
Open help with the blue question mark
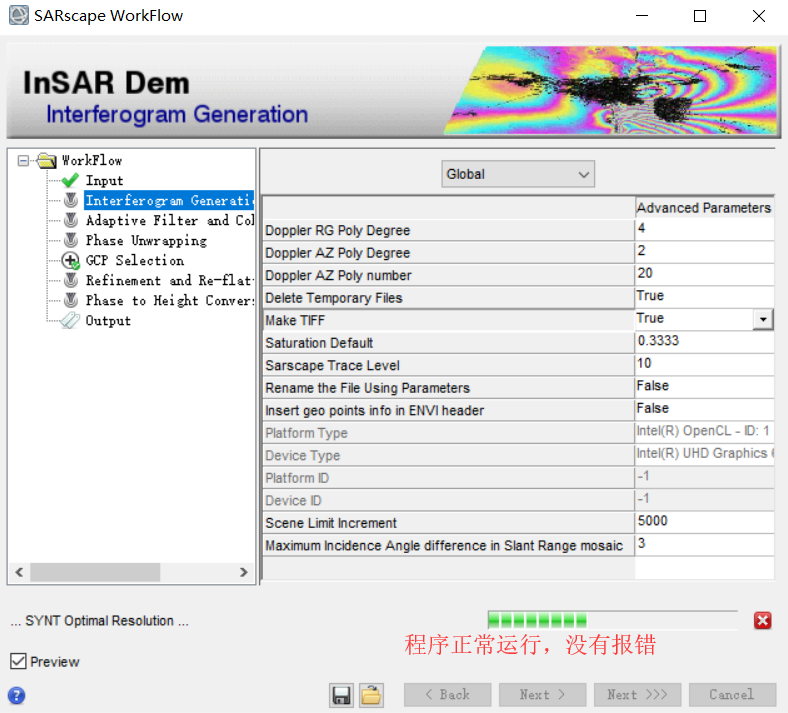(17, 695)
